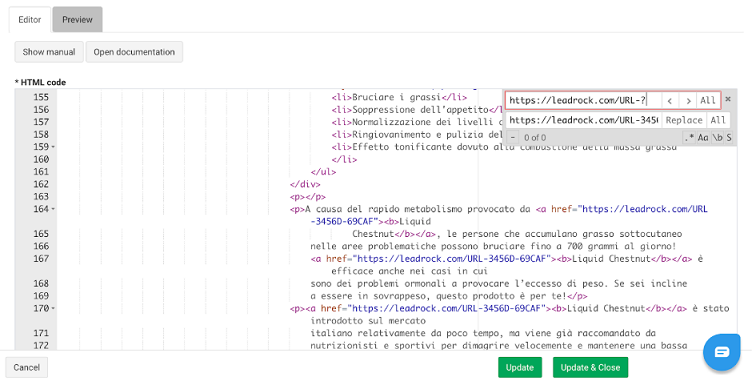Viewport: 756px width, 384px height.
Task: Click the closing </div> tag on line 162
Action: coord(305,184)
